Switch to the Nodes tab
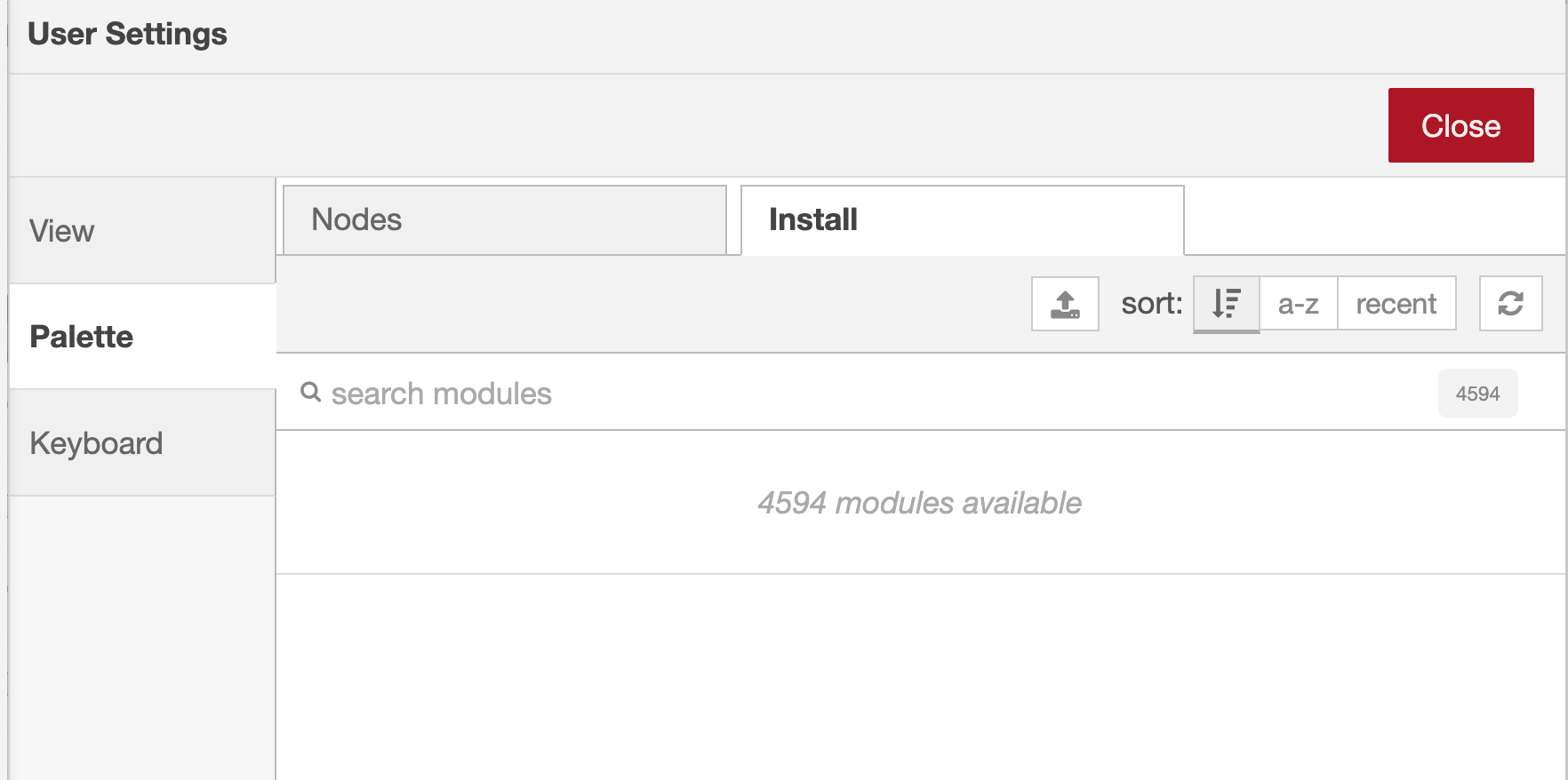1568x780 pixels. tap(505, 220)
